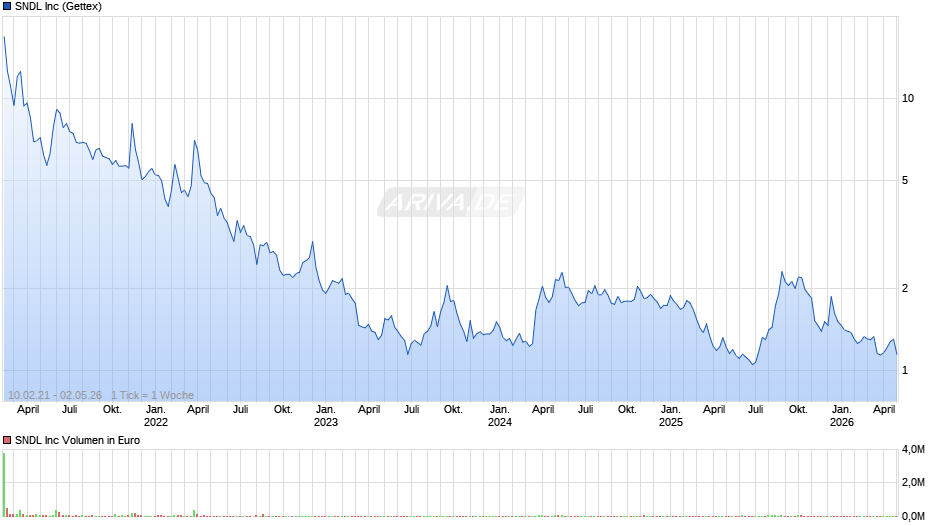Click the tall green volume bar at chart start
This screenshot has width=940, height=526.
pyautogui.click(x=4, y=485)
